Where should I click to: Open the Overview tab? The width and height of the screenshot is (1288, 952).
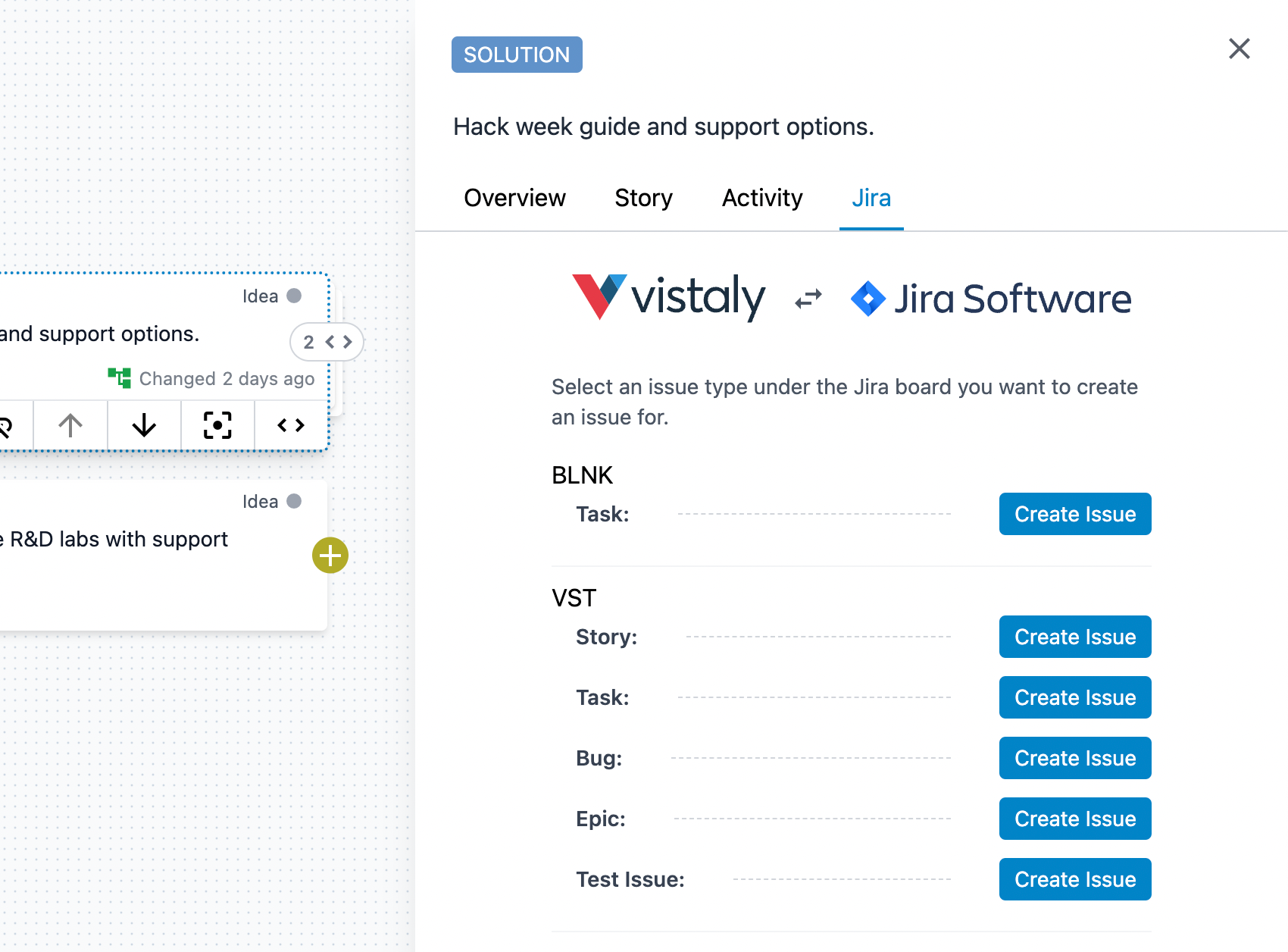pos(514,198)
